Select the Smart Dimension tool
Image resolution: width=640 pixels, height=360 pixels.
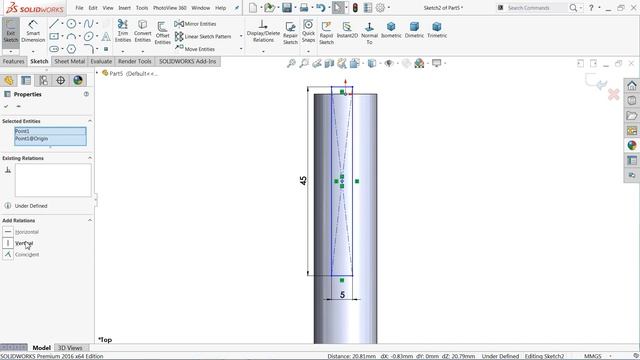point(33,32)
